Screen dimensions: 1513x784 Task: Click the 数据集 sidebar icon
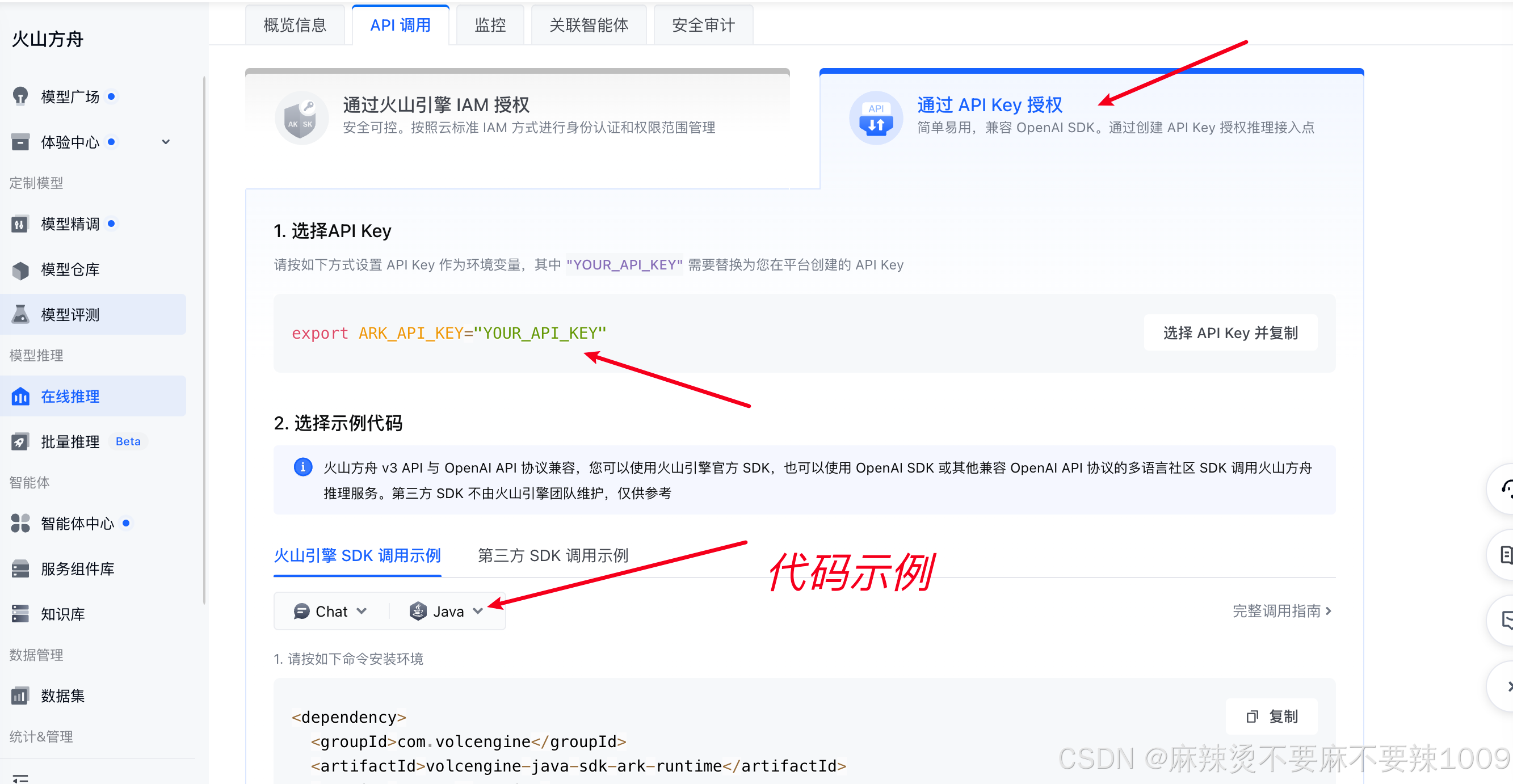(20, 696)
